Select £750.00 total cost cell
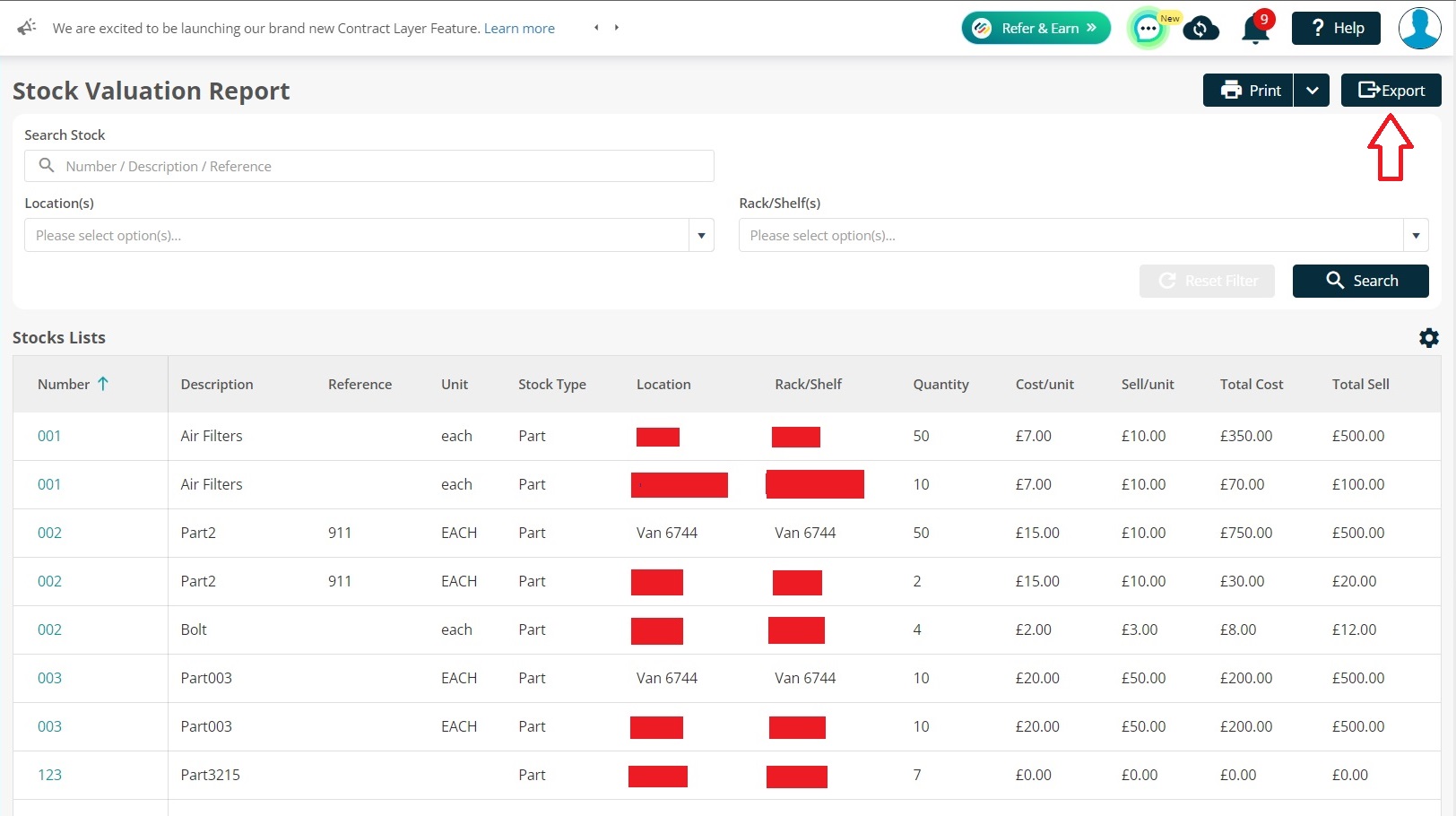1456x816 pixels. tap(1246, 533)
